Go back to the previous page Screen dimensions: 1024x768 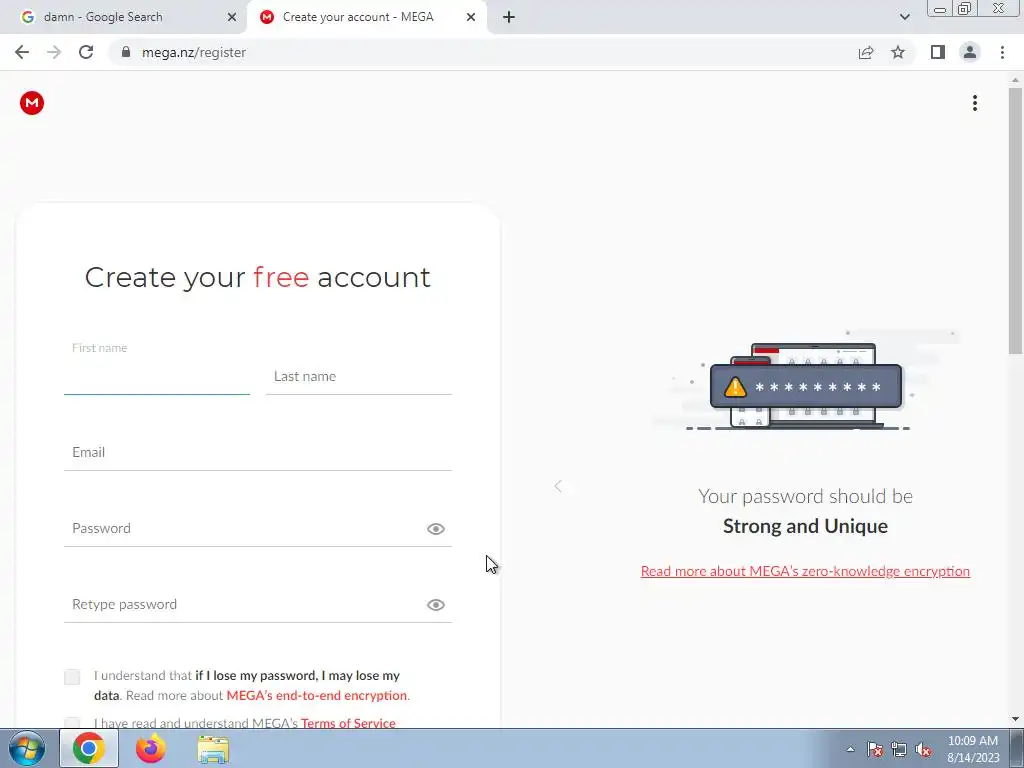click(22, 52)
